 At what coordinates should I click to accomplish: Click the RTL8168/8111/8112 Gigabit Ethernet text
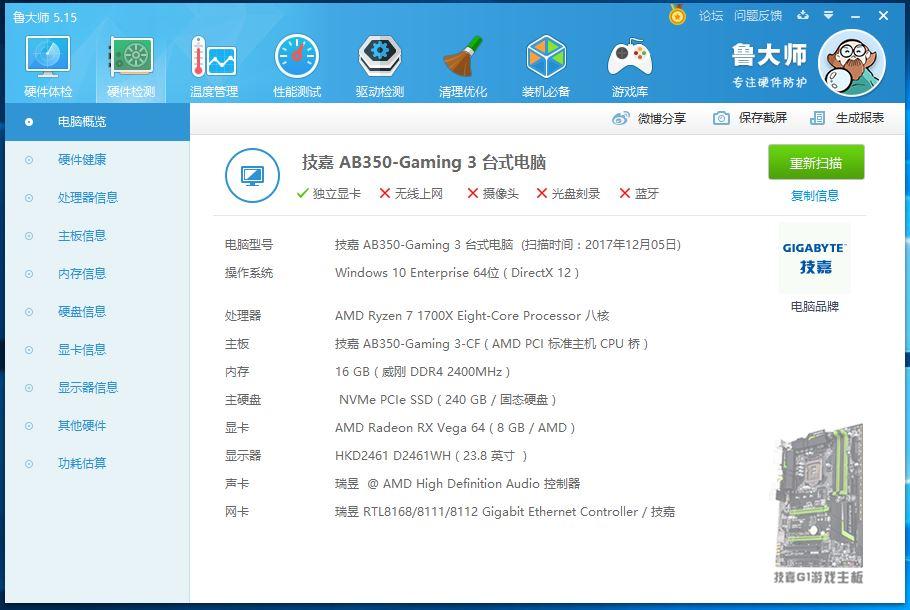point(505,512)
